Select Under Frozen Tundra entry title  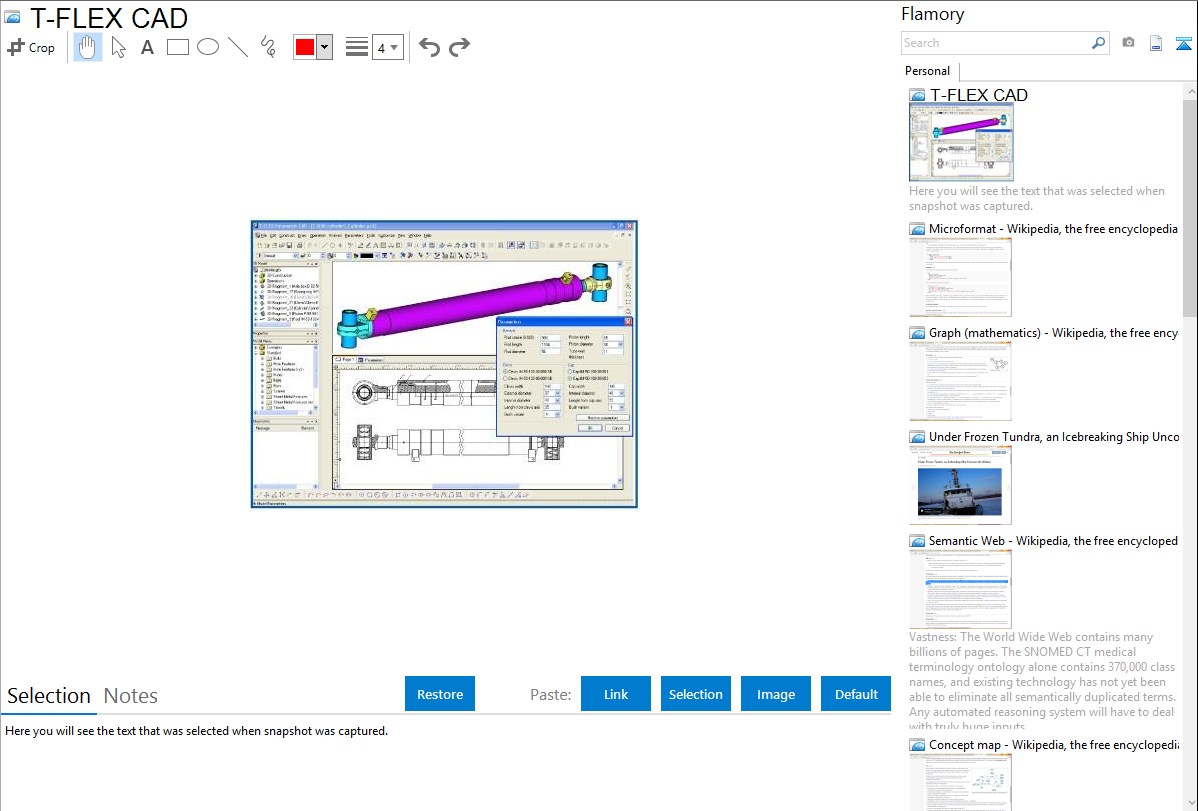(1053, 436)
